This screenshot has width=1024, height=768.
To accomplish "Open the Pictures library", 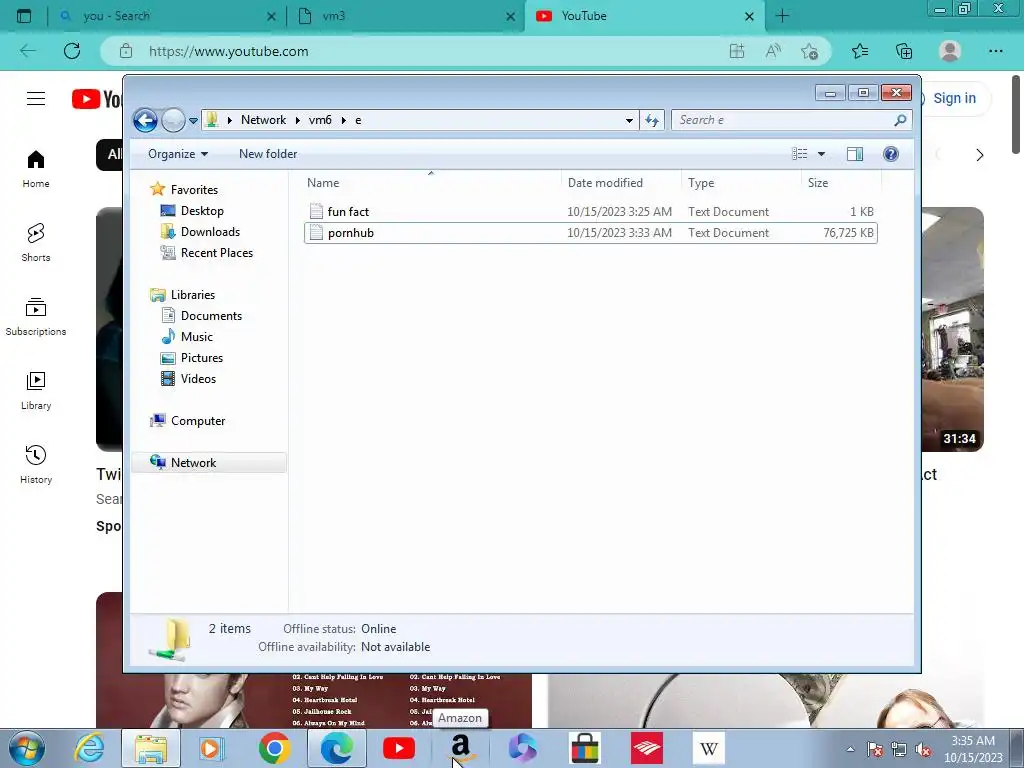I will pyautogui.click(x=201, y=358).
